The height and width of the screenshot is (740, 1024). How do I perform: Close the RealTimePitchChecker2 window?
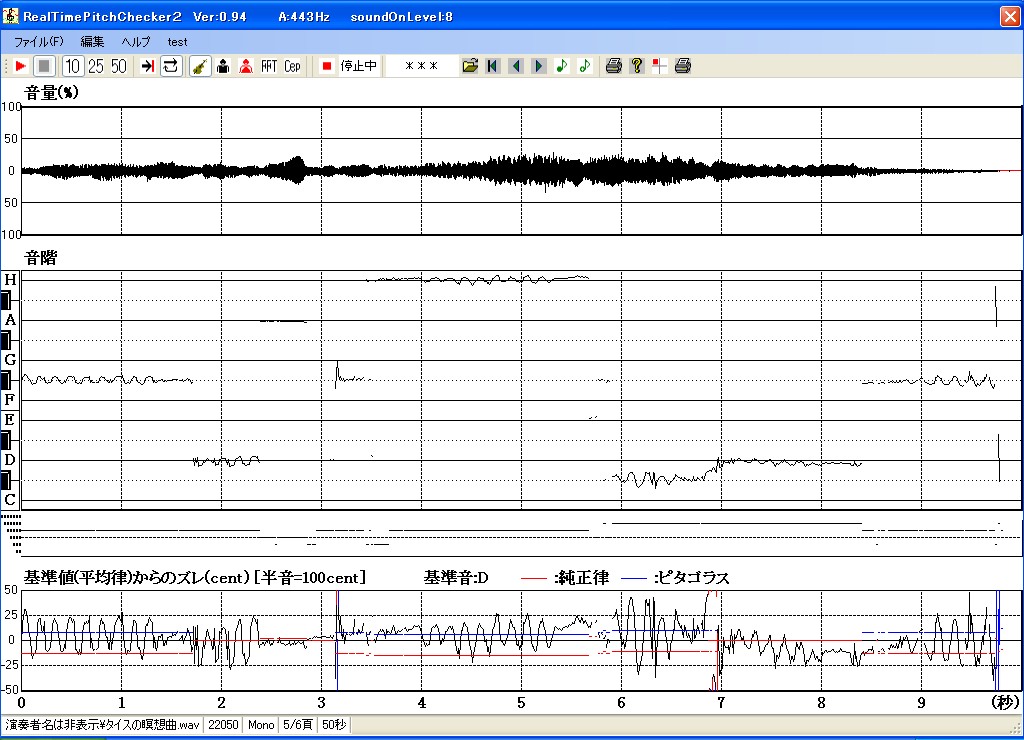tap(1010, 16)
